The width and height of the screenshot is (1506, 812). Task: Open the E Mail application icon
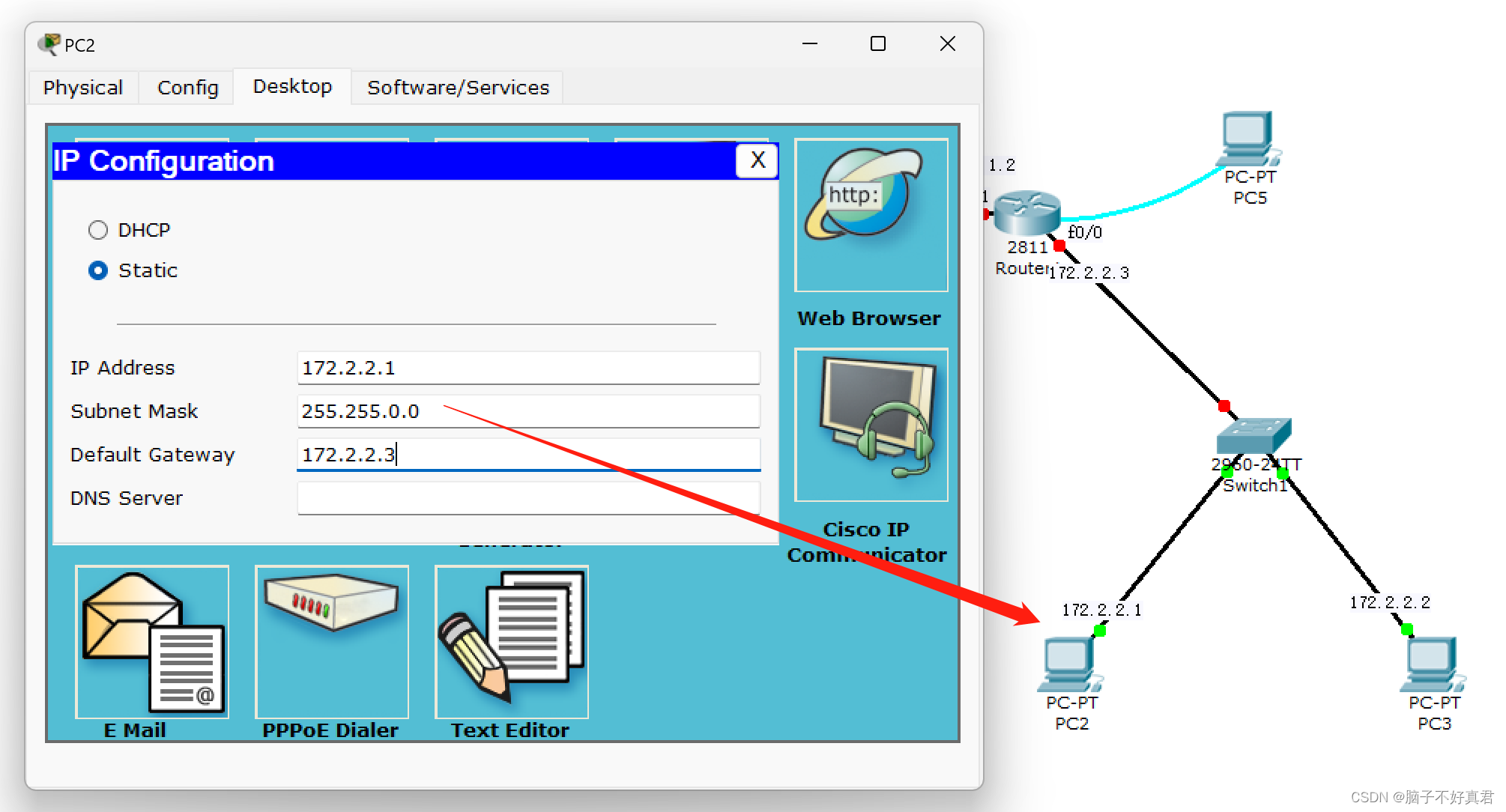tap(152, 642)
